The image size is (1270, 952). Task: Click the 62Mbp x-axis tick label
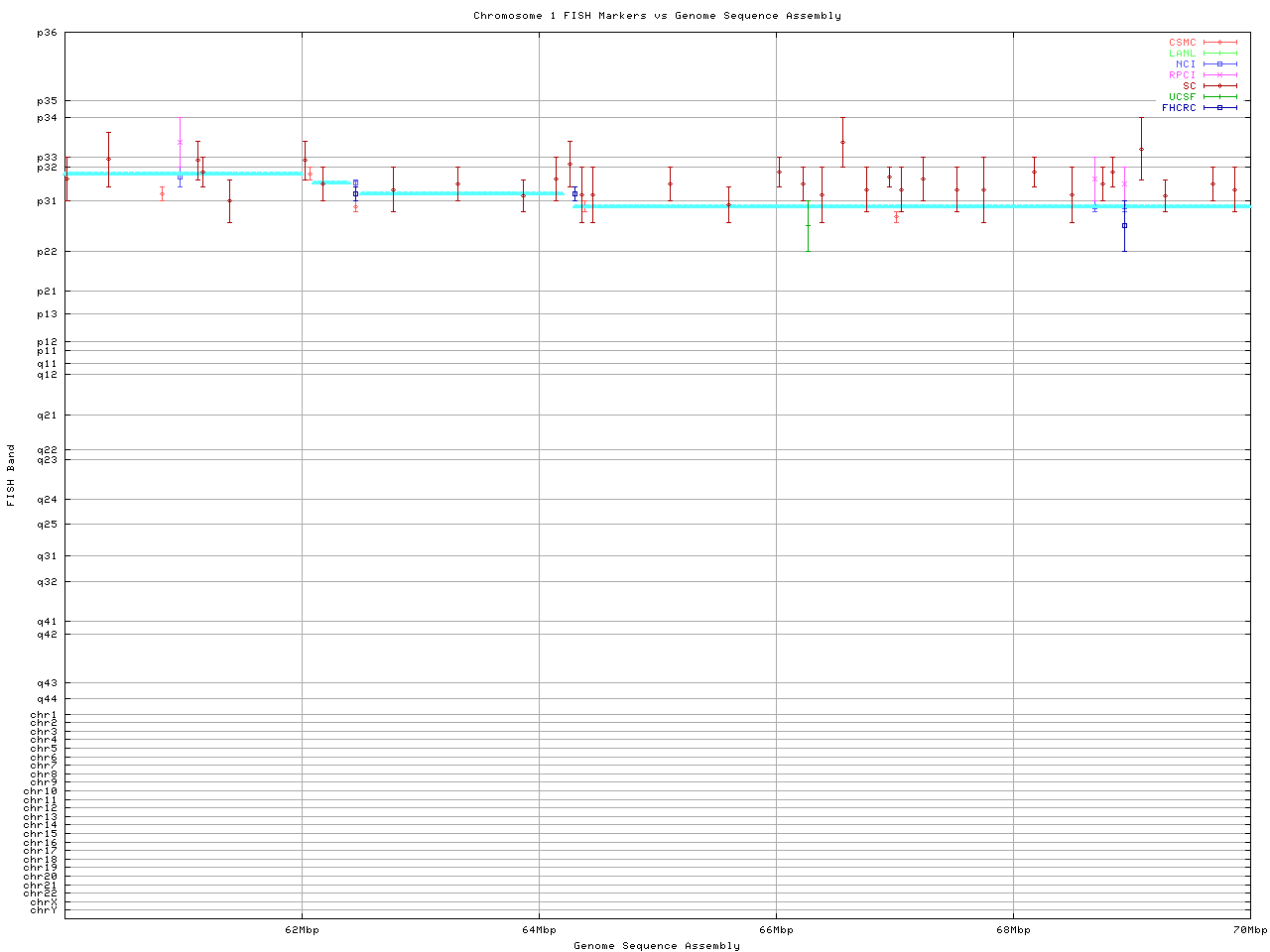click(x=302, y=930)
